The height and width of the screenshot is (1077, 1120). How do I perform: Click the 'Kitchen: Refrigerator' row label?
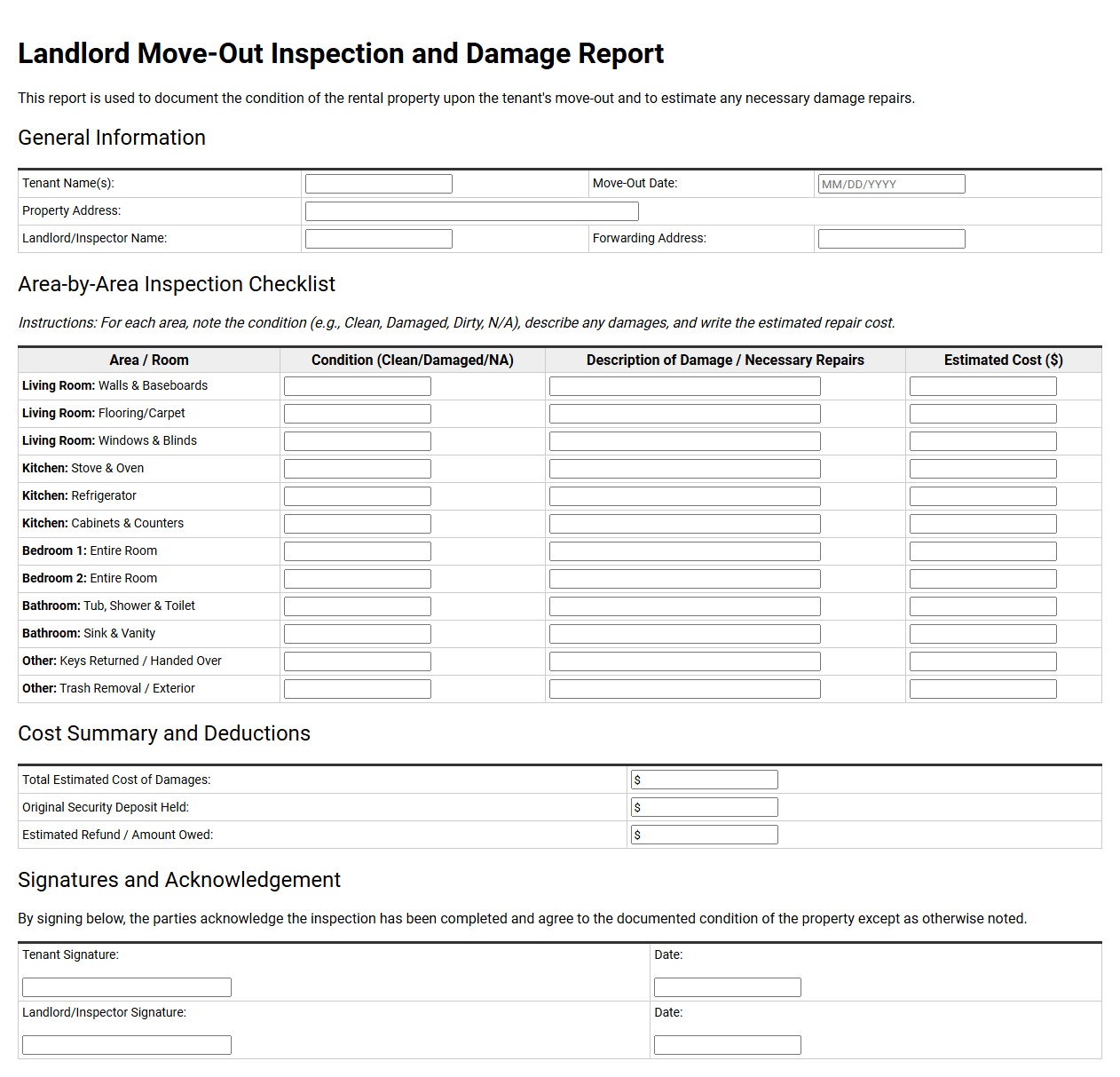pyautogui.click(x=79, y=495)
